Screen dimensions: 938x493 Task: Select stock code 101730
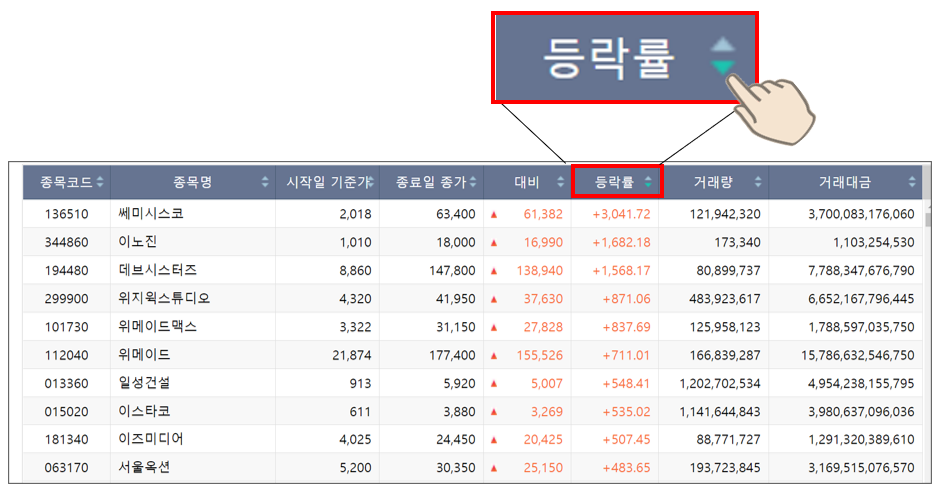pos(66,327)
